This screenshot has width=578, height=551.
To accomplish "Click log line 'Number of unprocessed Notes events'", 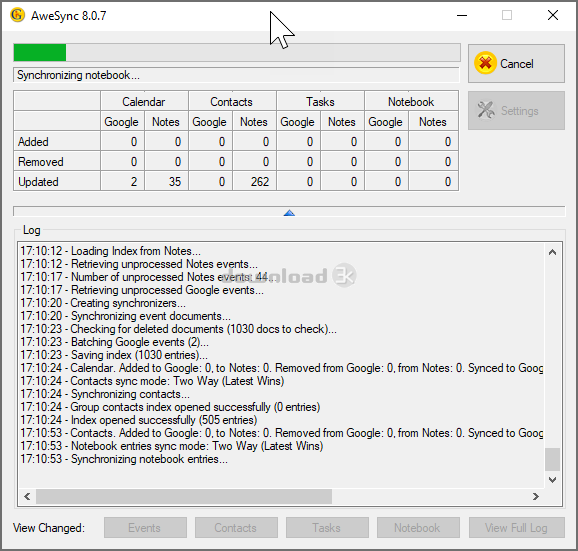I will point(147,277).
